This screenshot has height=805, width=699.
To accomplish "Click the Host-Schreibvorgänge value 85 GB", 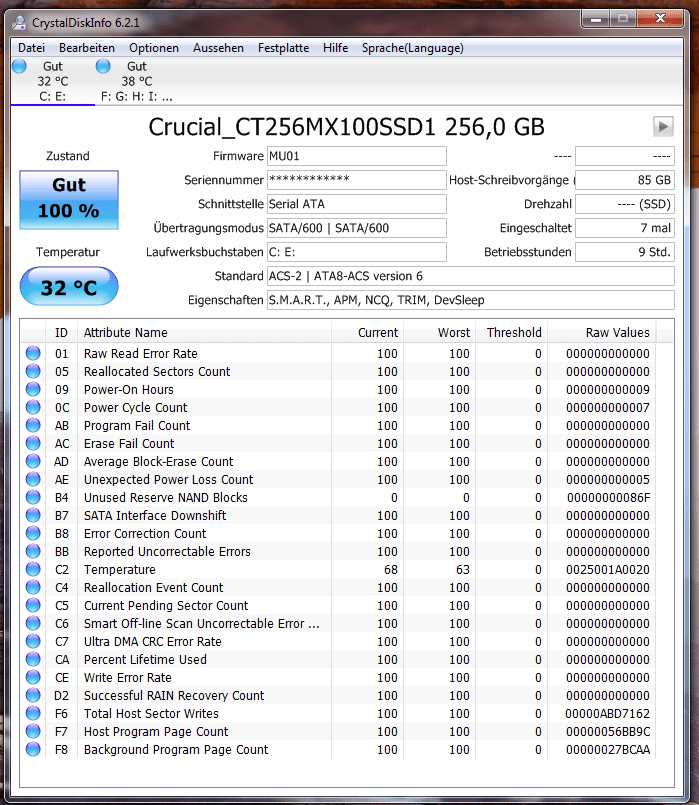I will [x=625, y=180].
